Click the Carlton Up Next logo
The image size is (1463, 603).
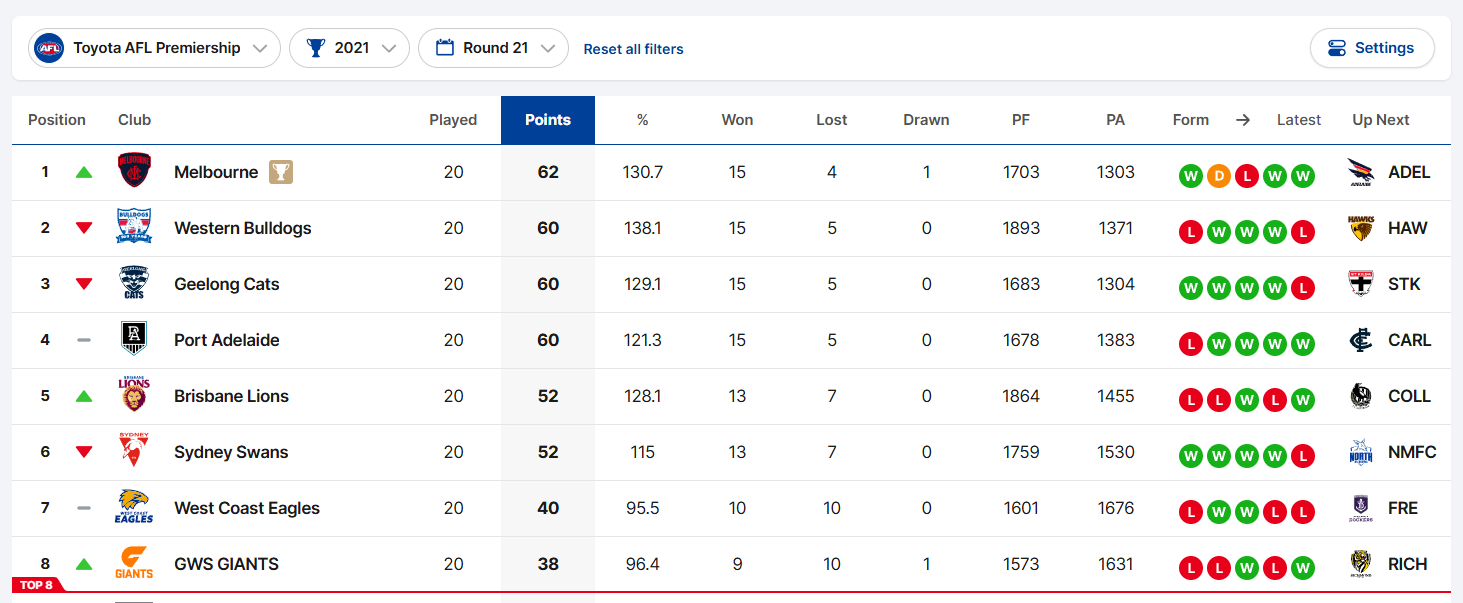pyautogui.click(x=1360, y=340)
